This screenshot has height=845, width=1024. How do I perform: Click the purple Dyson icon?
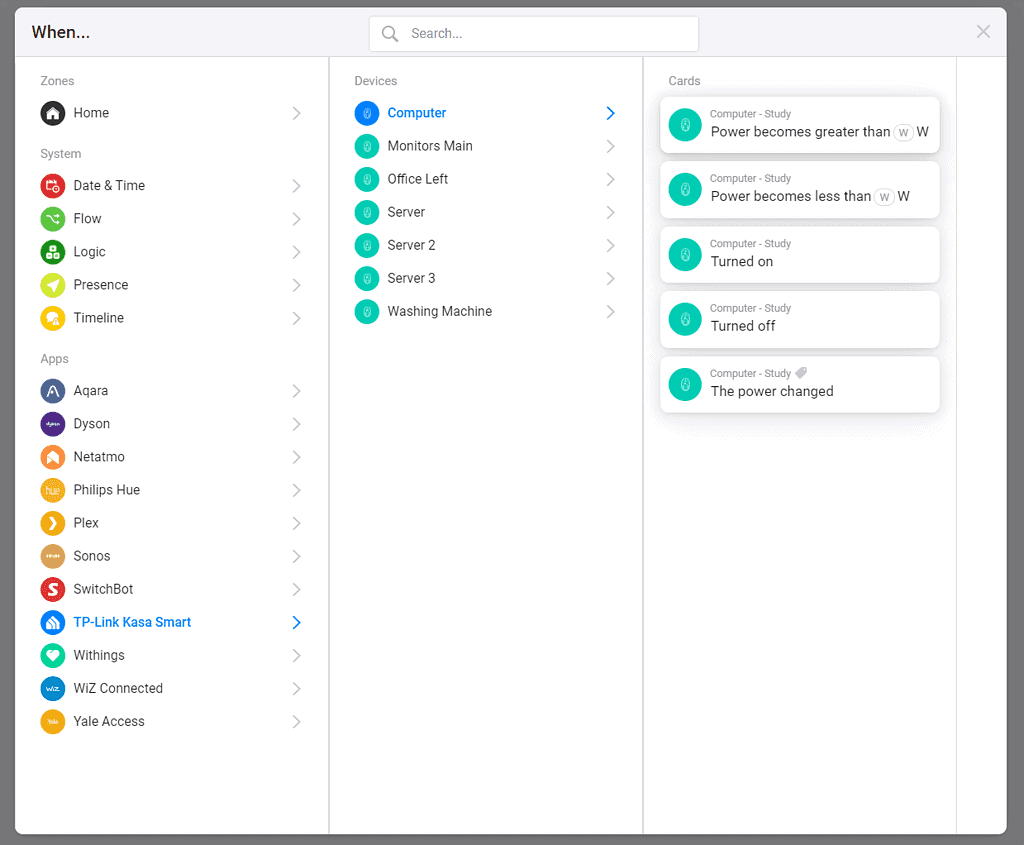[53, 424]
